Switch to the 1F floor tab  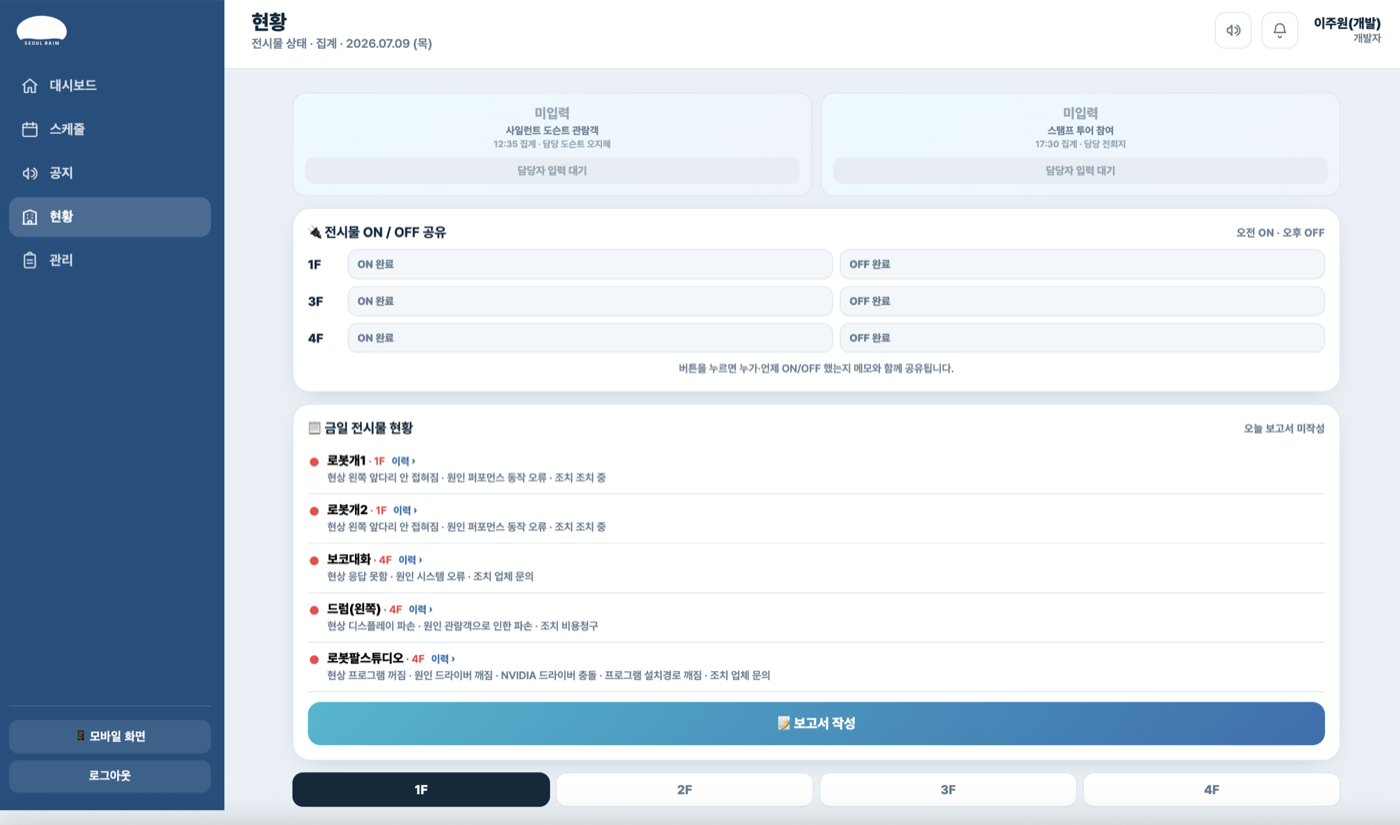click(x=421, y=789)
